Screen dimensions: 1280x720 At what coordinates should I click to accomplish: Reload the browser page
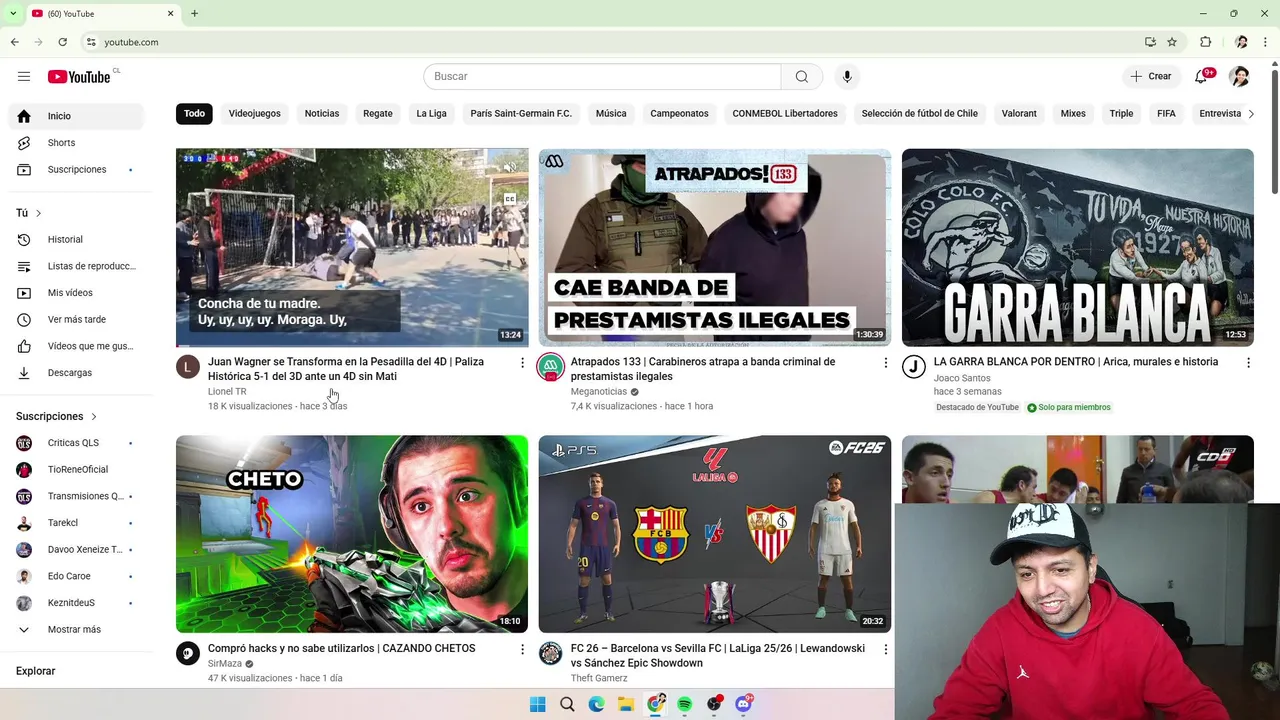point(62,42)
